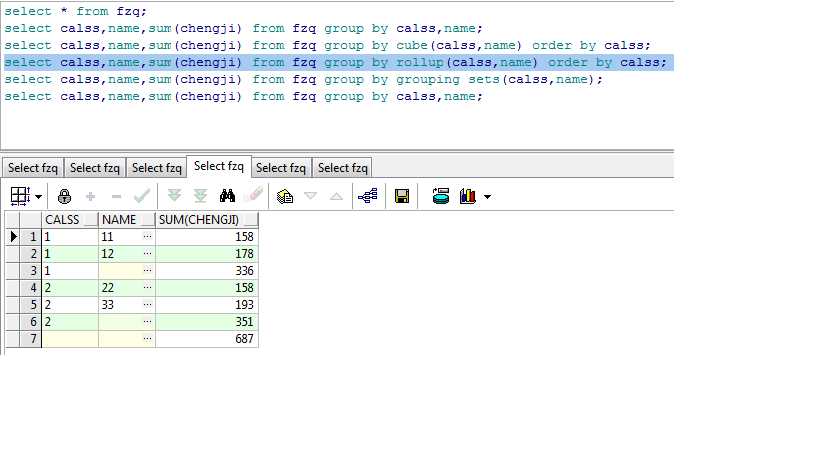Click the CALSS cell in row 6

coord(70,322)
